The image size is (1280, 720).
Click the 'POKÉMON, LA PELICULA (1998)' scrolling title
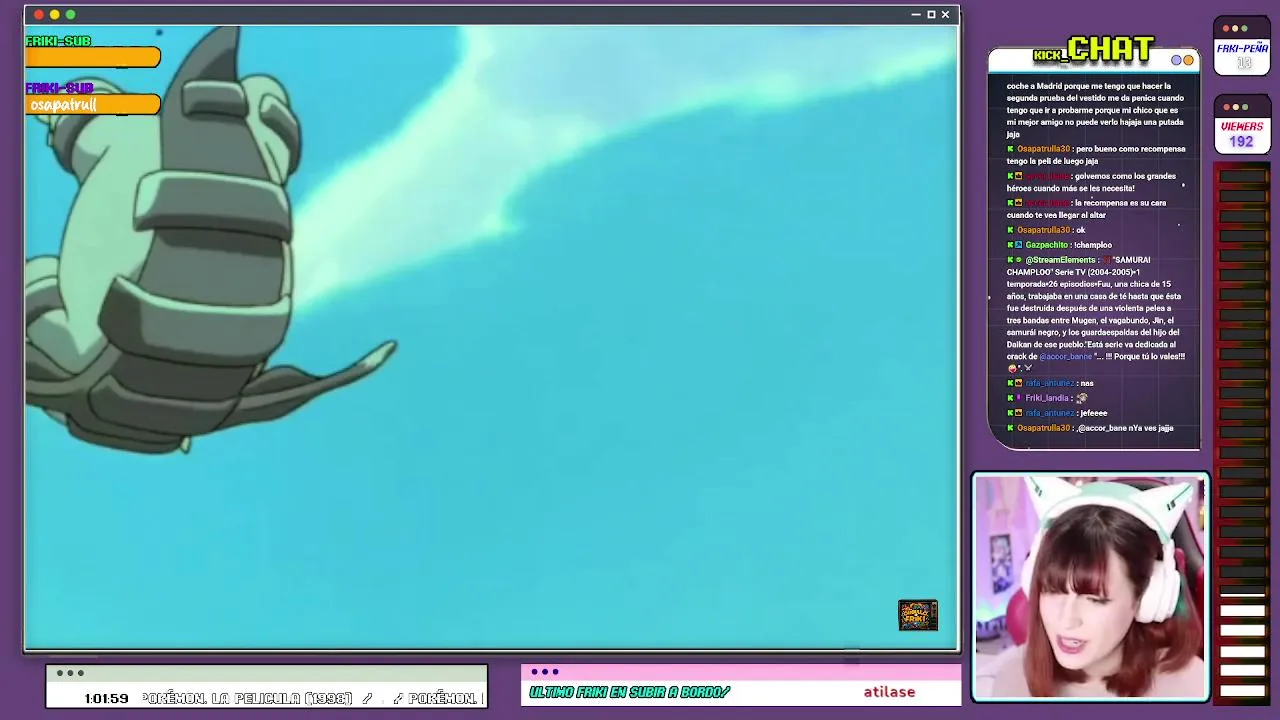click(247, 698)
